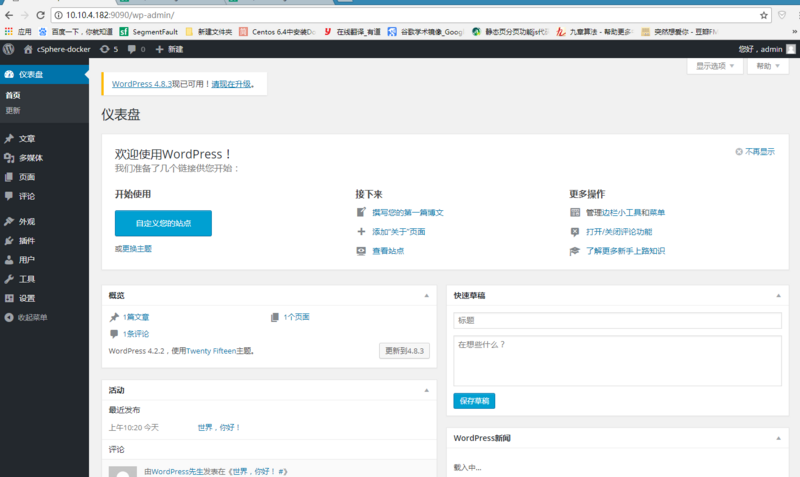This screenshot has width=800, height=477.
Task: Open the 外观 menu in the sidebar
Action: point(27,221)
